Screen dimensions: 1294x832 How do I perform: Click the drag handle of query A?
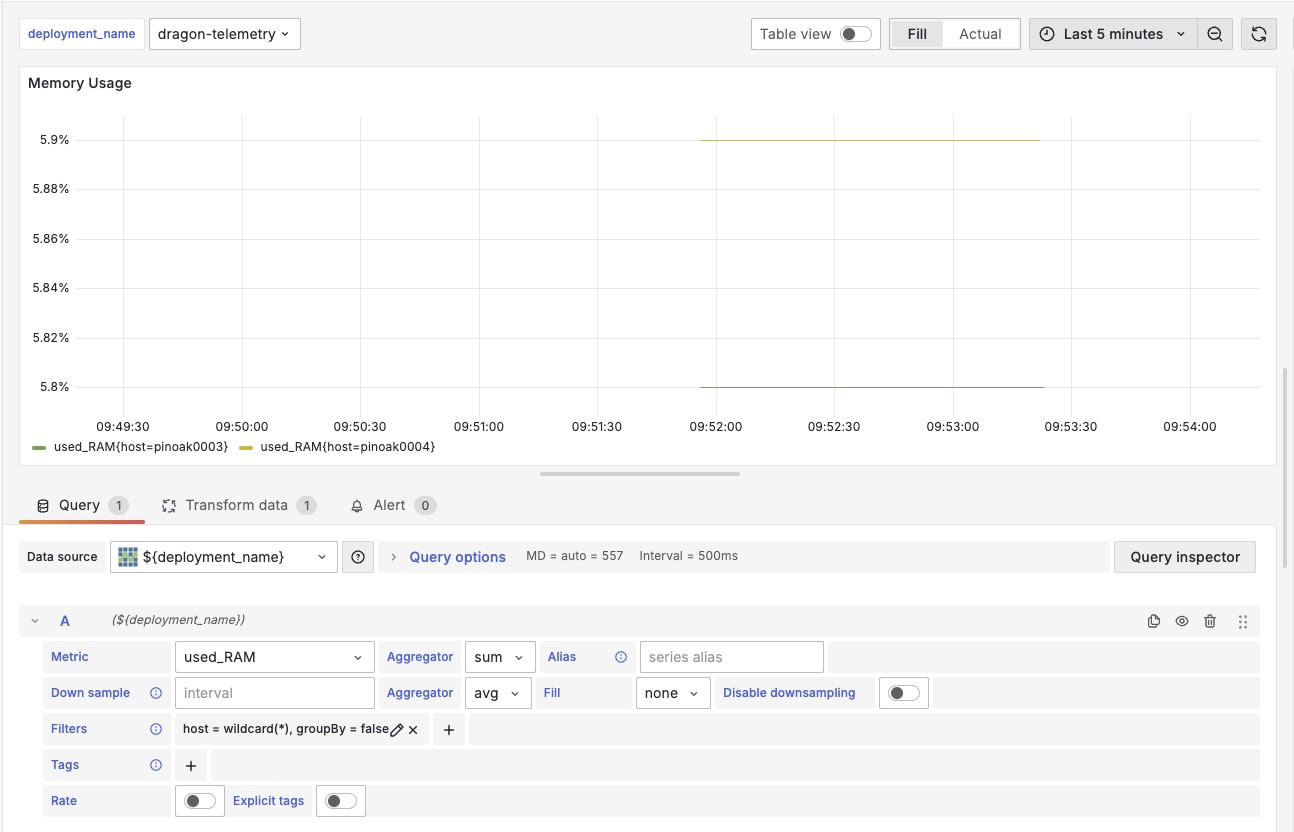pyautogui.click(x=1243, y=621)
